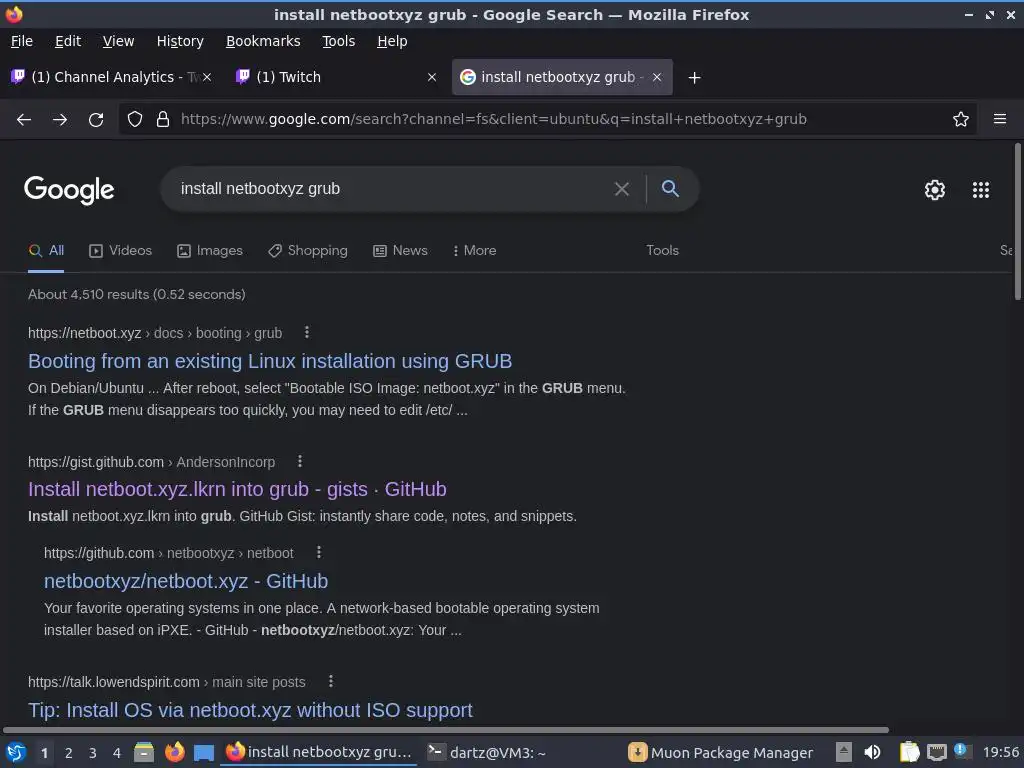Open 'Tip: Install OS via netboot.xyz' link
Screen dimensions: 1024x768
[x=250, y=710]
